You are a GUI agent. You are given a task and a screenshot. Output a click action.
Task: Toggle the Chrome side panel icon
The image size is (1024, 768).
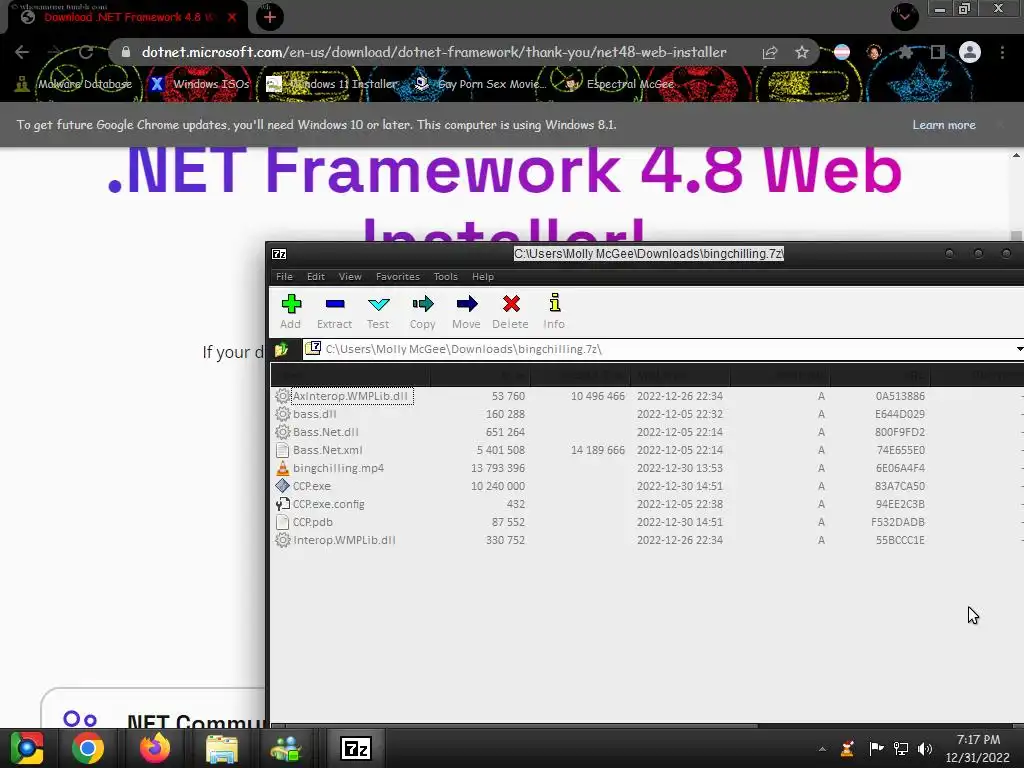pyautogui.click(x=937, y=52)
